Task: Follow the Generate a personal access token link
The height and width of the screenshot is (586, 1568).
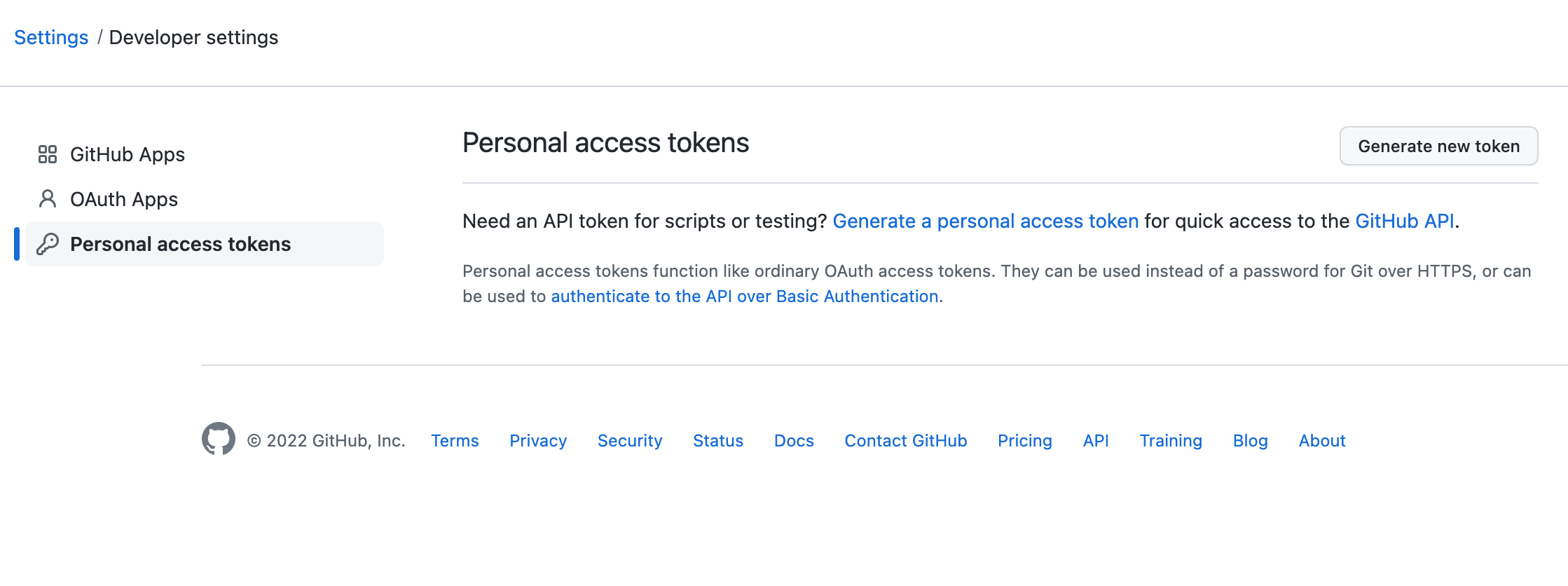Action: click(x=985, y=221)
